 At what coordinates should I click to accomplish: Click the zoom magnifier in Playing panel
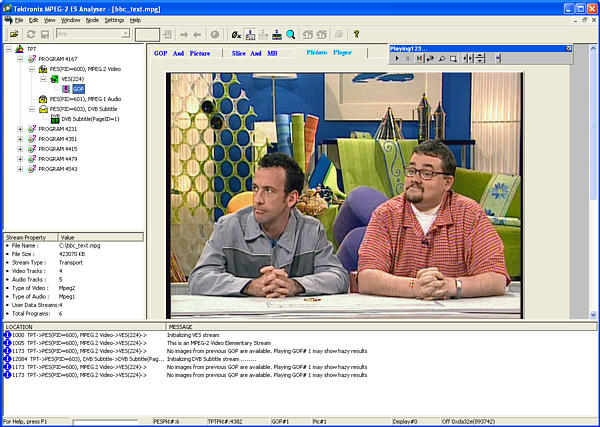tap(442, 59)
